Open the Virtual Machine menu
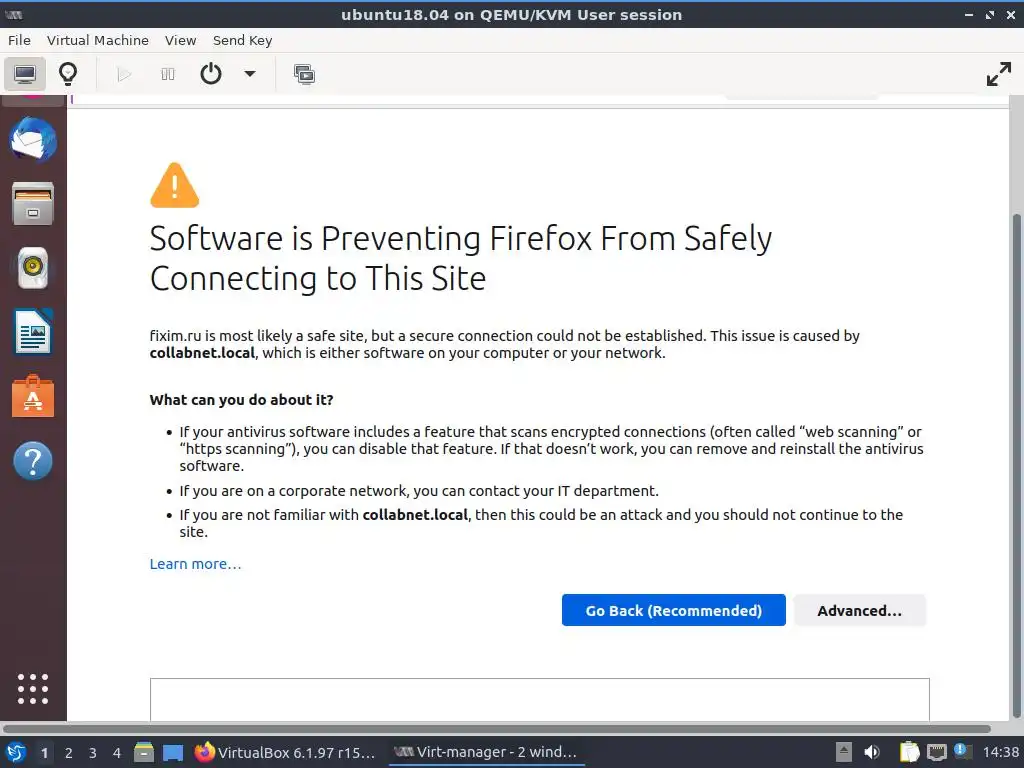 click(x=97, y=40)
